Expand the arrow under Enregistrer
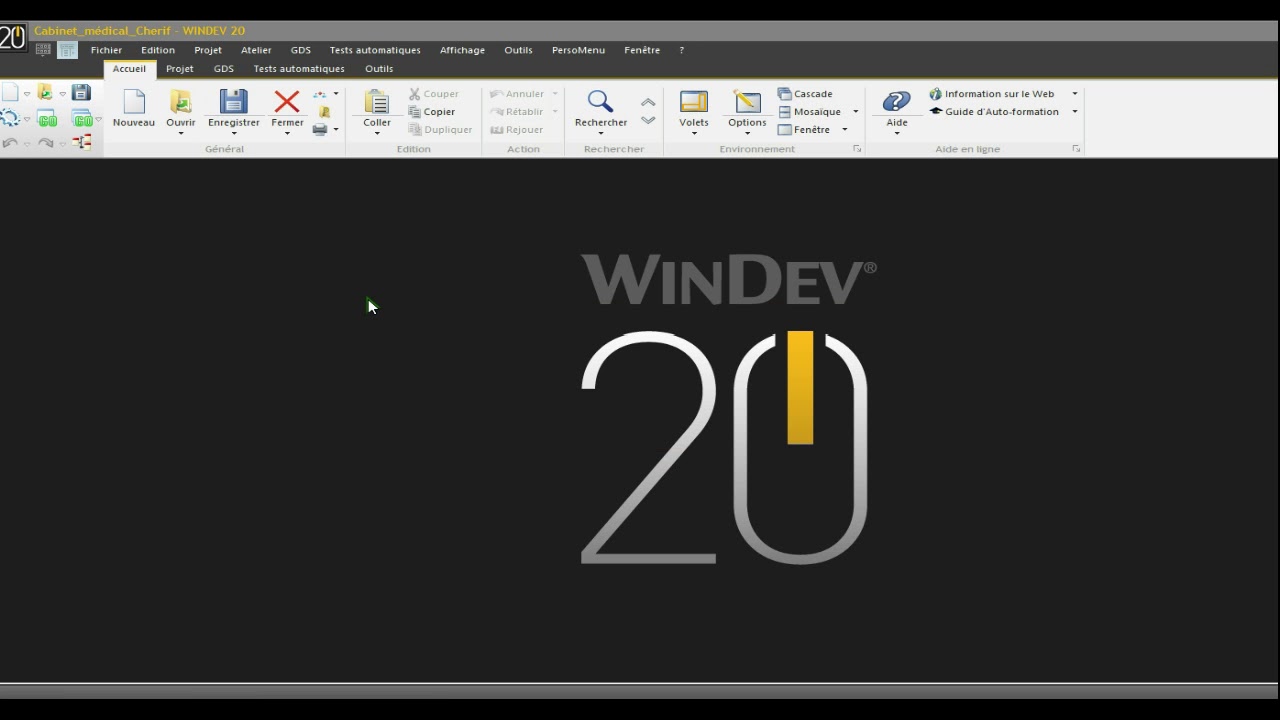Viewport: 1280px width, 720px height. [x=234, y=133]
